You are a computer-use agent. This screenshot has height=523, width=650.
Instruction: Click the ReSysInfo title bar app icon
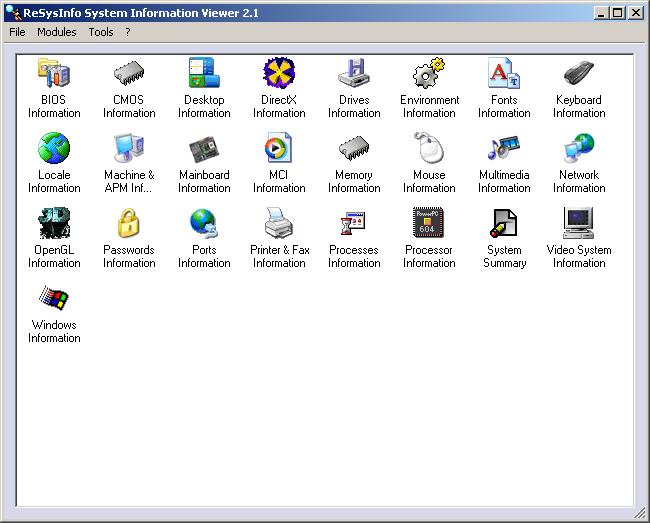pyautogui.click(x=14, y=13)
